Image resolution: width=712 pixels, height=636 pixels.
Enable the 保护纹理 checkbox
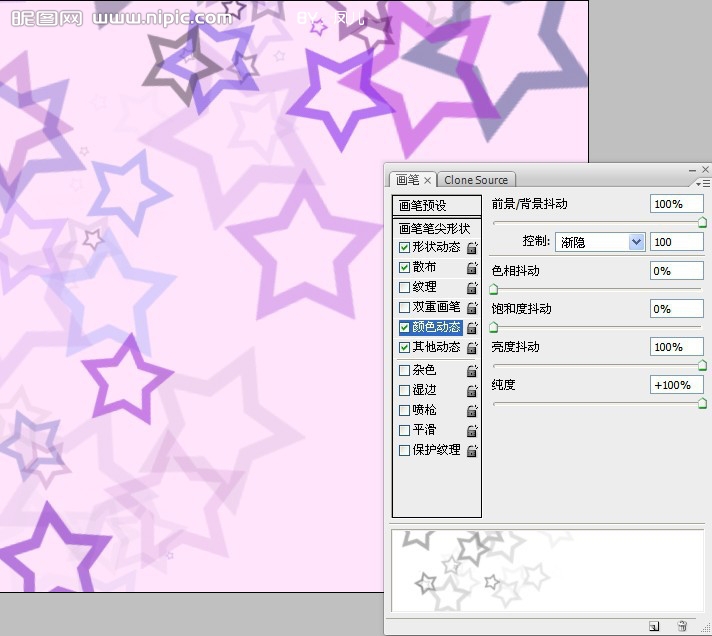[x=404, y=450]
